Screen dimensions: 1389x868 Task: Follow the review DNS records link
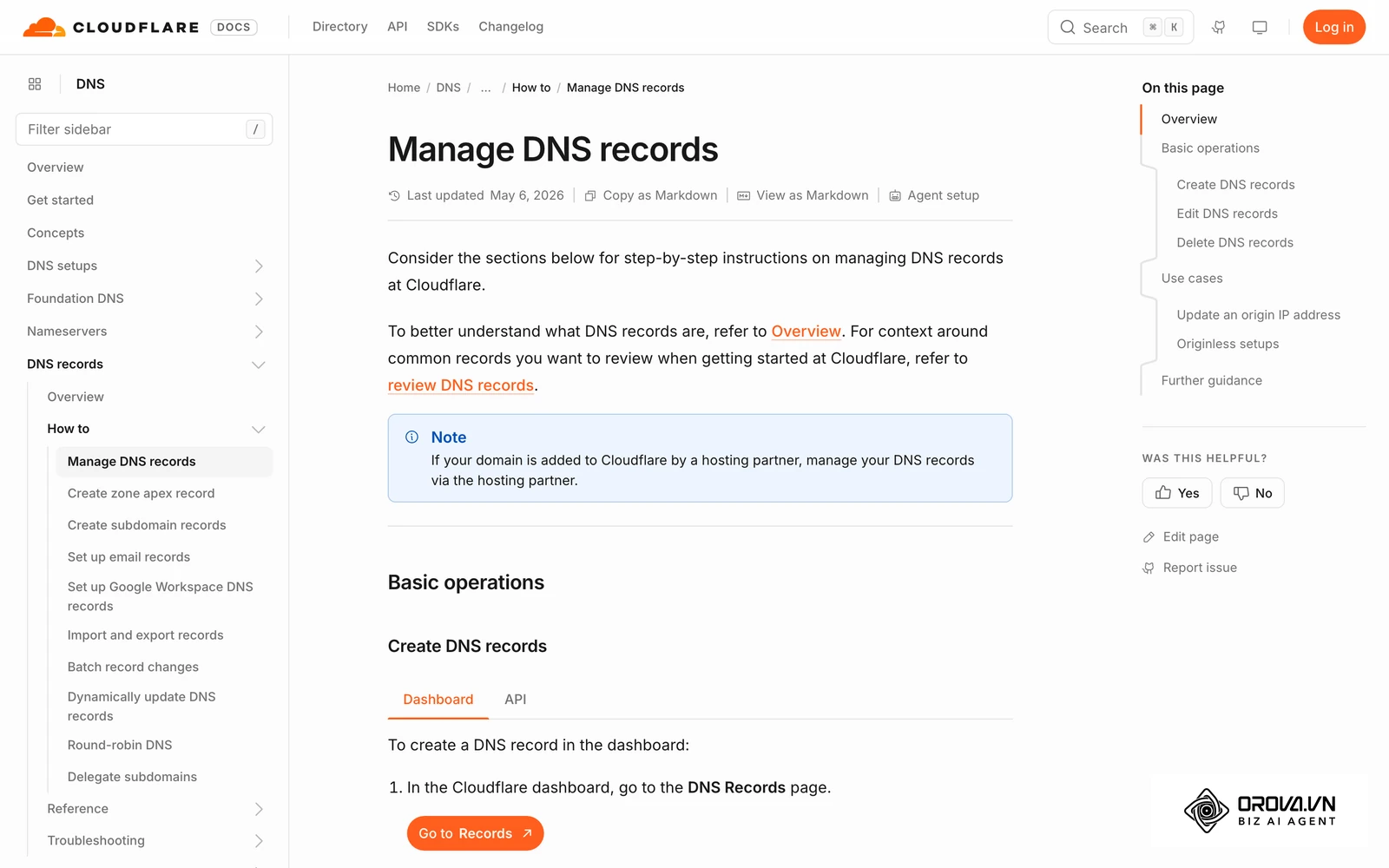pyautogui.click(x=461, y=385)
